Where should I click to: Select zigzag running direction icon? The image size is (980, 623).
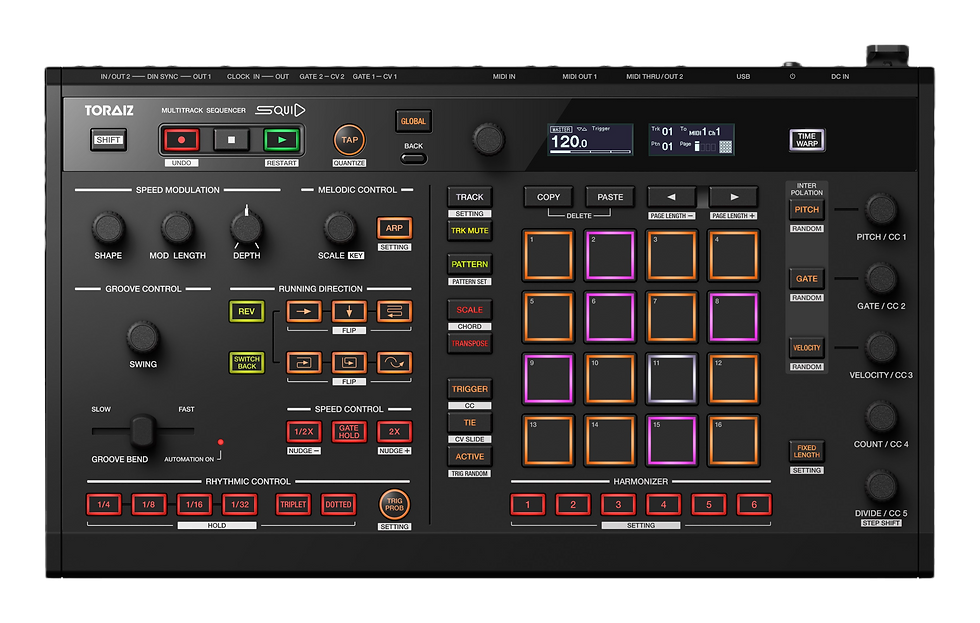394,311
